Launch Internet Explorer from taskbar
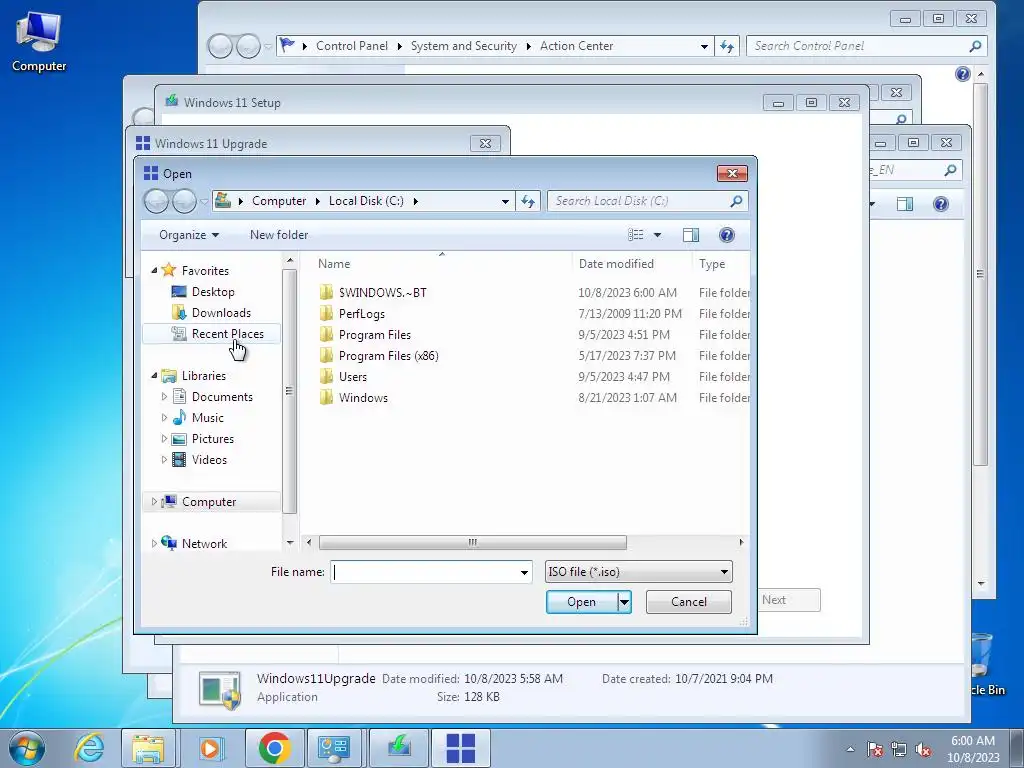Viewport: 1024px width, 768px height. click(89, 748)
